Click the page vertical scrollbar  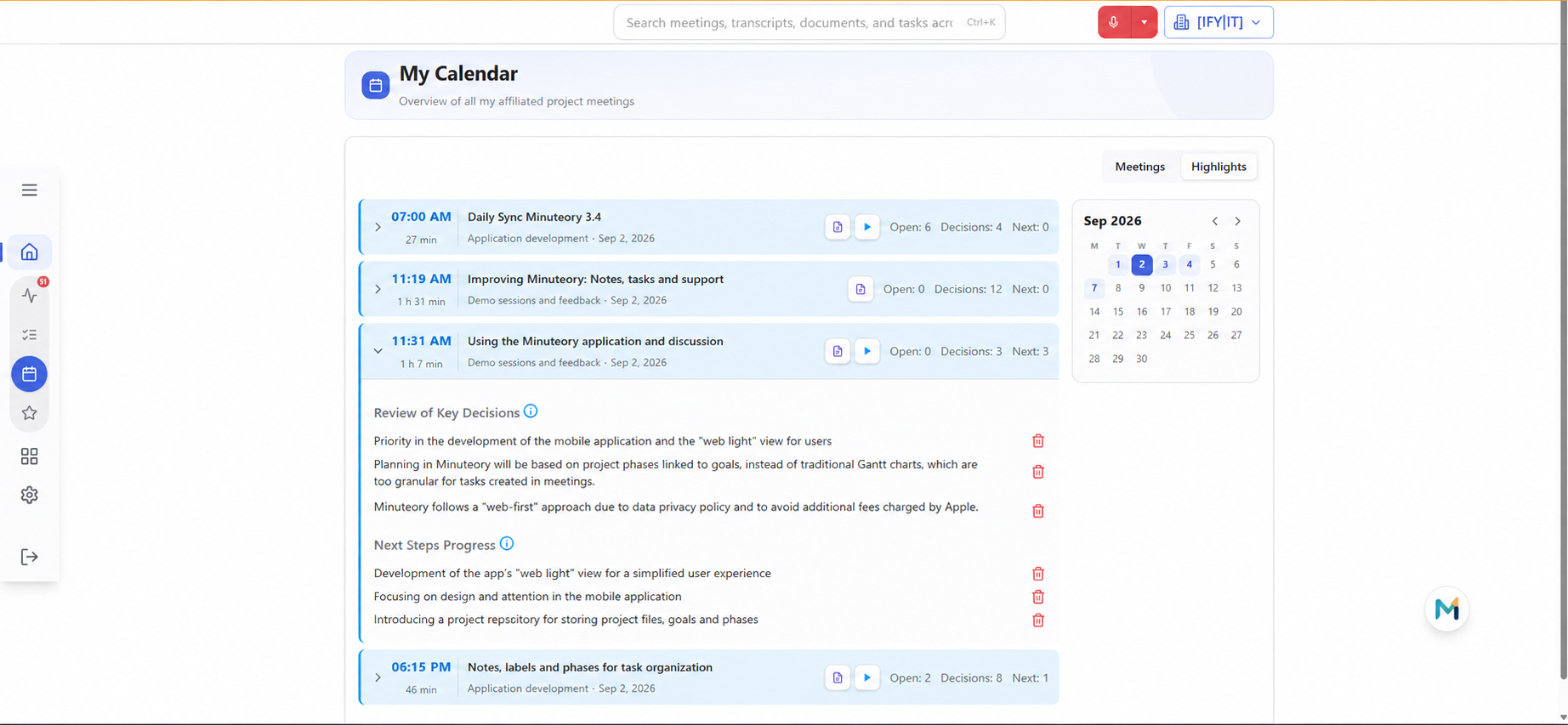(x=1563, y=340)
